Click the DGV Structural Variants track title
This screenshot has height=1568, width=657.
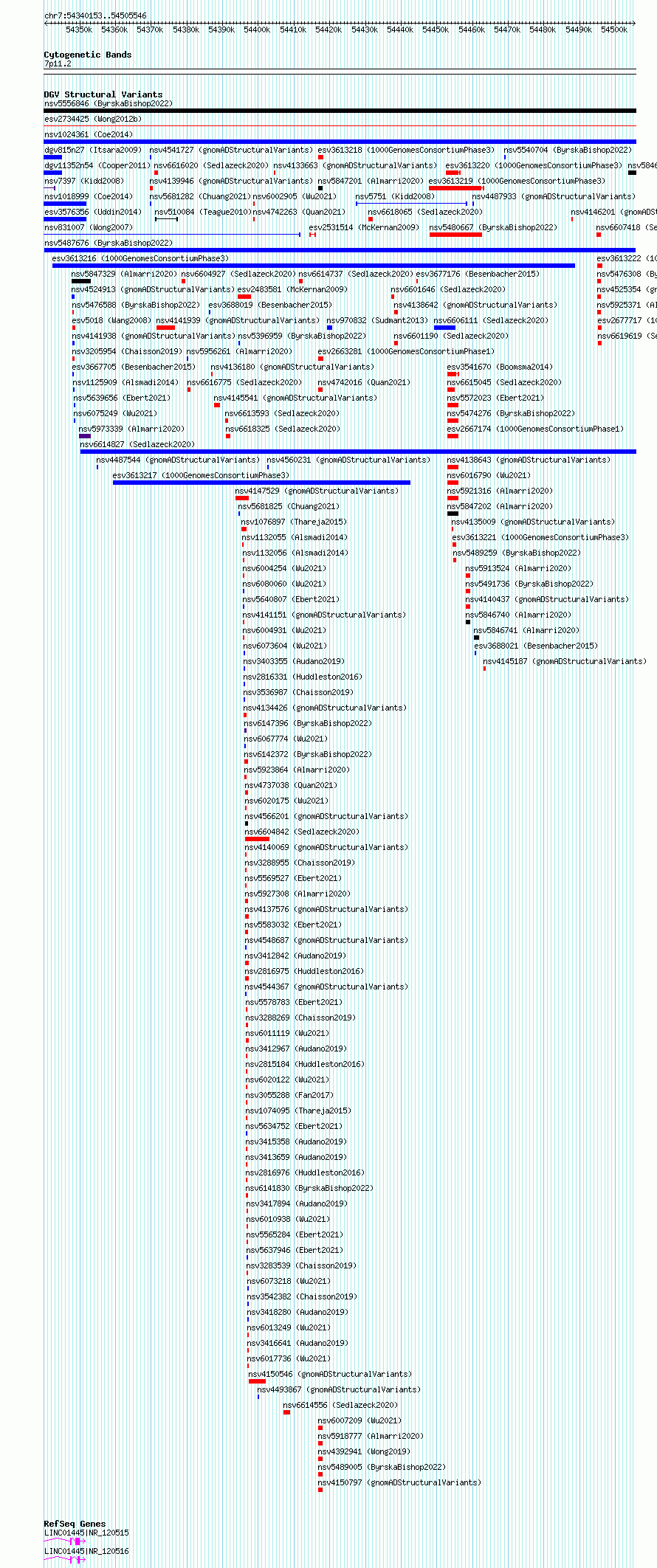click(103, 94)
